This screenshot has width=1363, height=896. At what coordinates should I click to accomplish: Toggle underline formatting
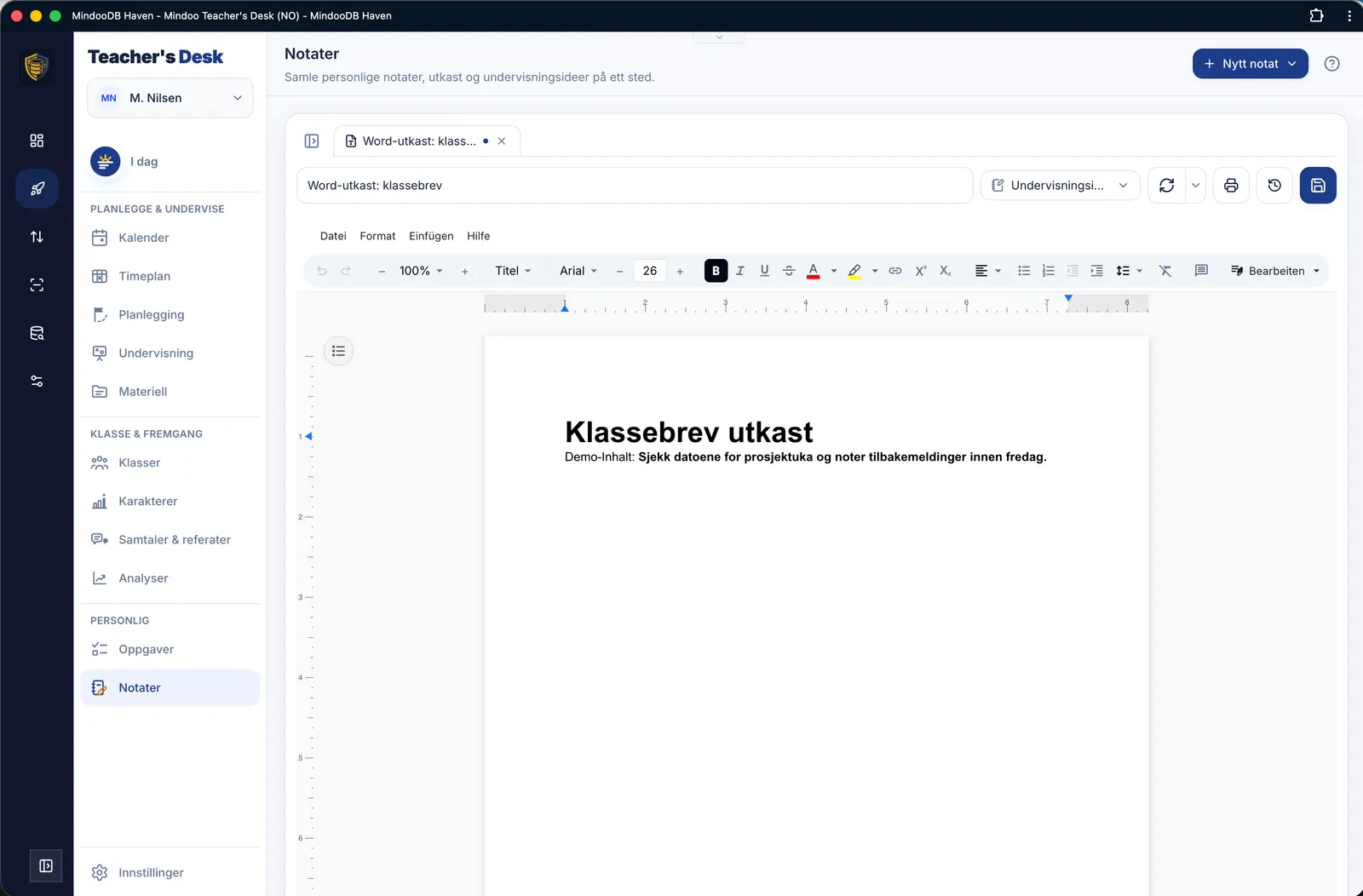pos(764,271)
